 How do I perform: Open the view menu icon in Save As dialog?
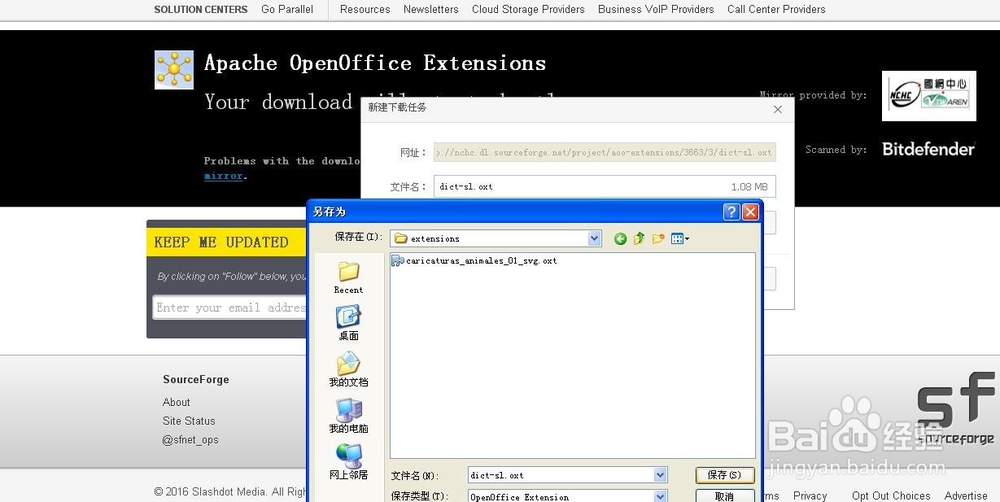click(680, 239)
